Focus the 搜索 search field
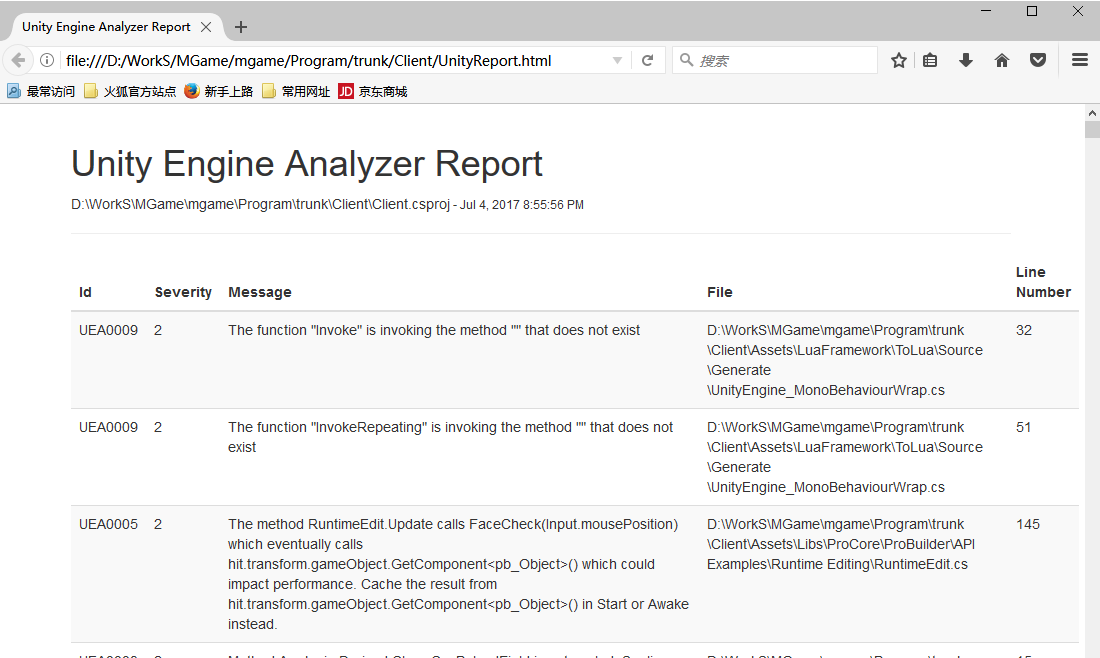 [774, 60]
